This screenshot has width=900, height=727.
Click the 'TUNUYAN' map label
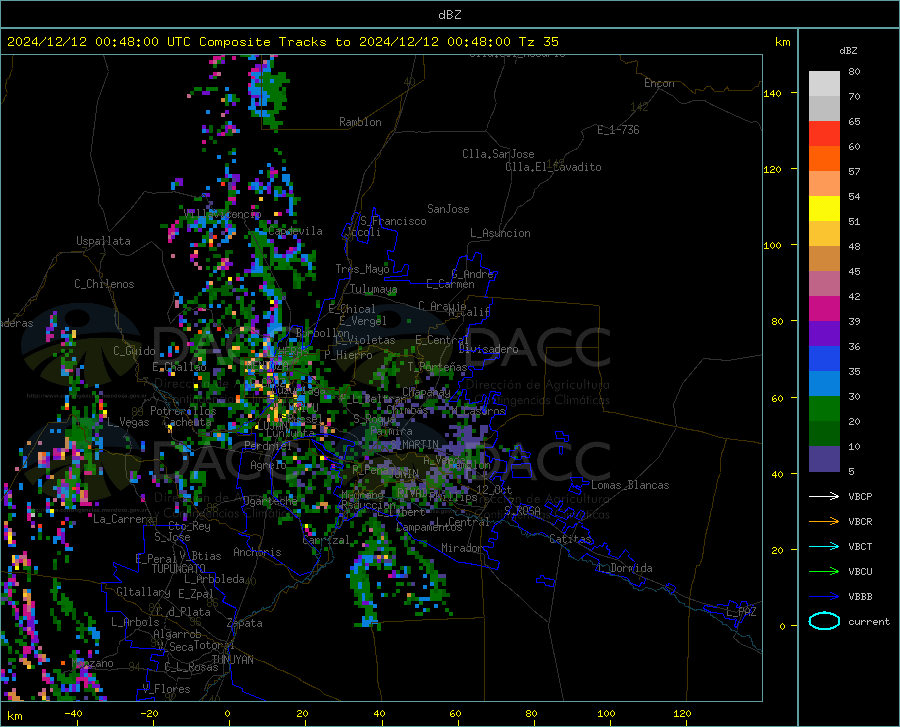232,660
